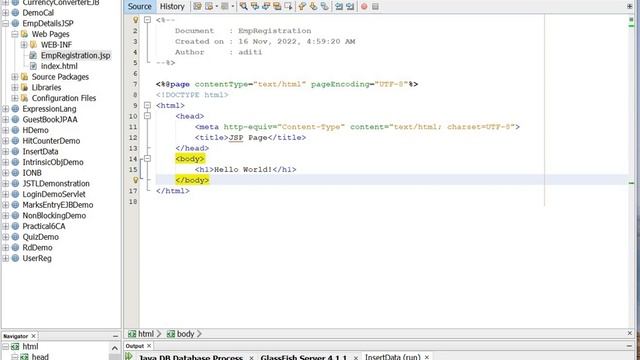Collapse Web Pages folder node
Viewport: 640px width, 360px height.
pyautogui.click(x=15, y=34)
